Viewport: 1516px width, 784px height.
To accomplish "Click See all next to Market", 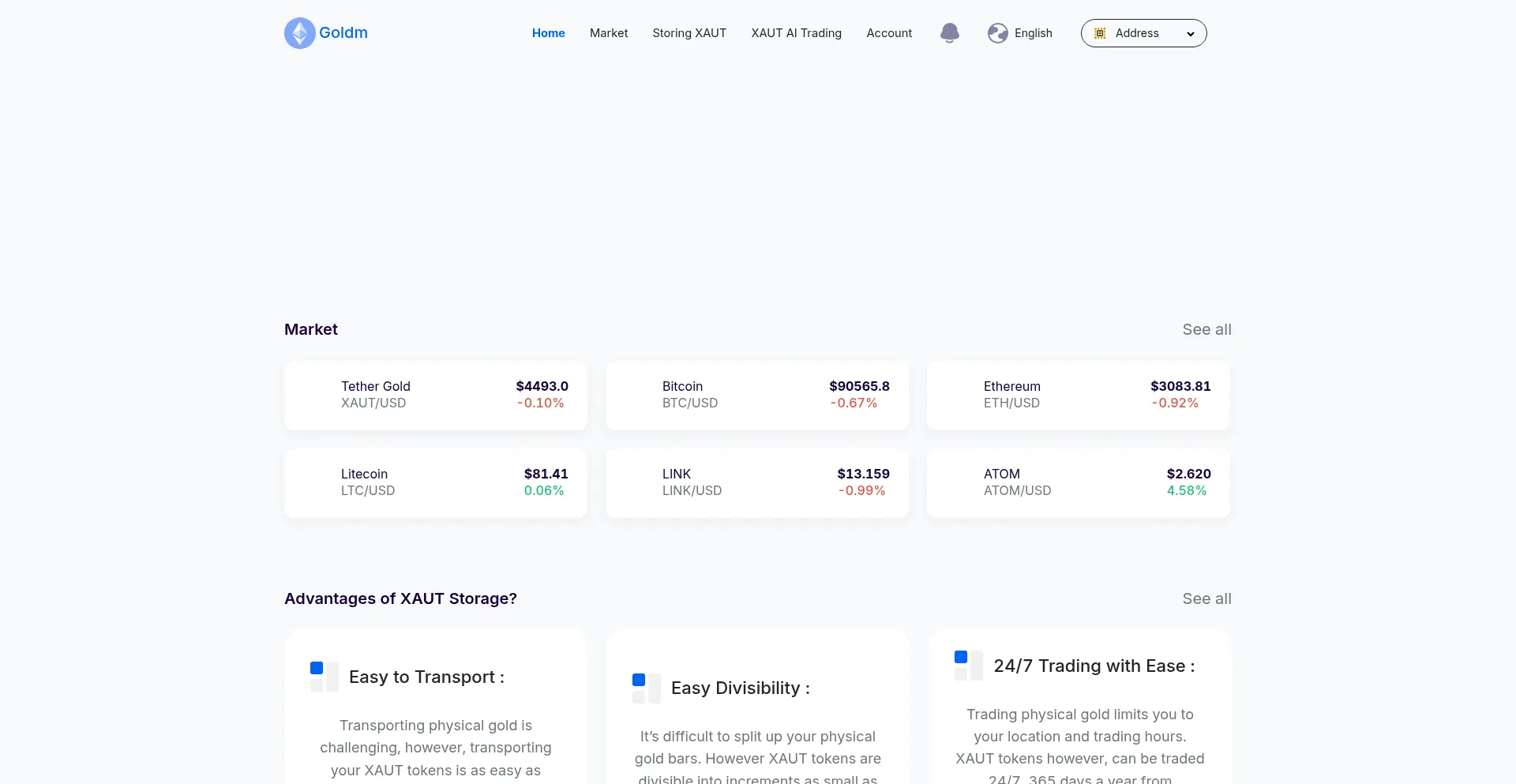I will click(x=1206, y=330).
